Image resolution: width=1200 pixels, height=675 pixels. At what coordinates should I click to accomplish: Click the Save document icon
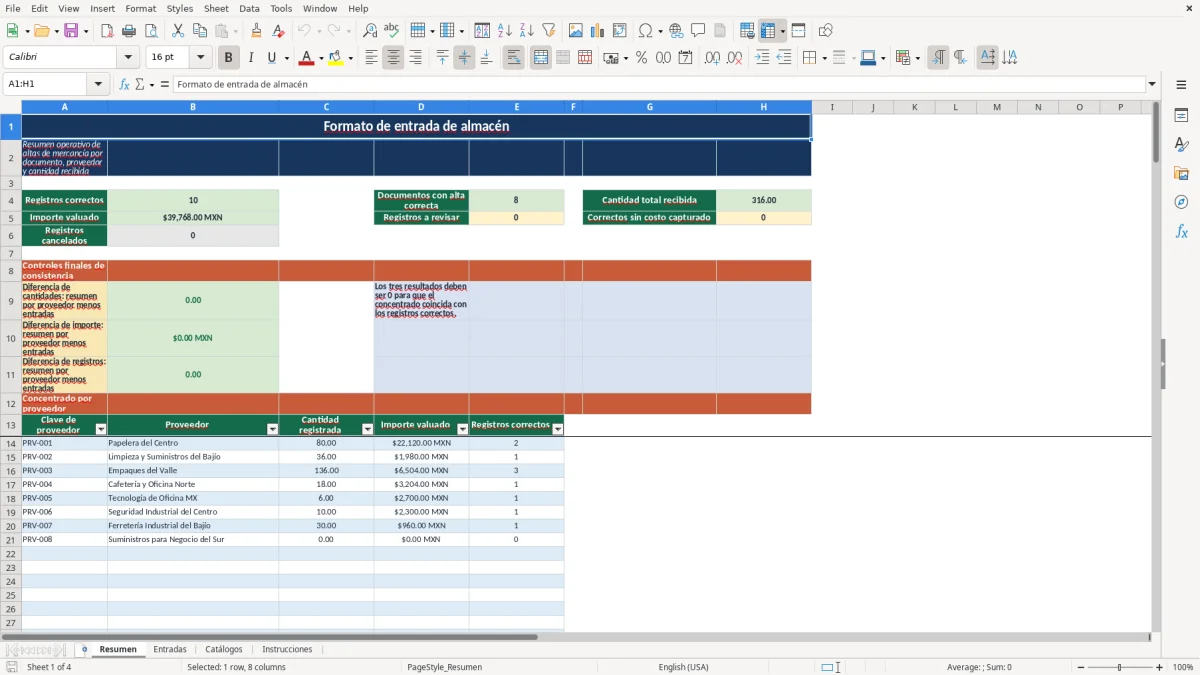[x=71, y=31]
